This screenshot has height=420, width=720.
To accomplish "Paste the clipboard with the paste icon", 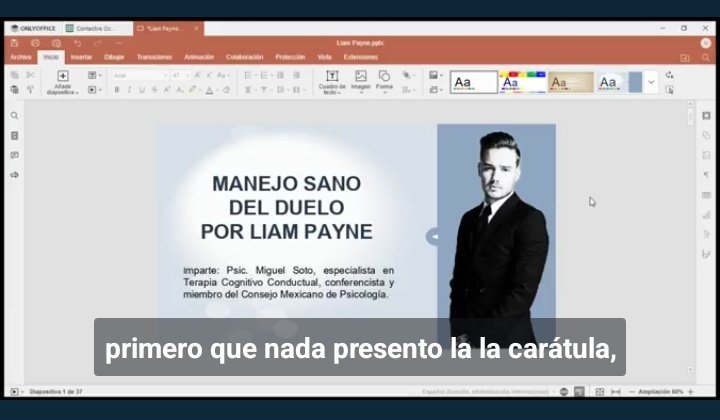I will [x=15, y=90].
